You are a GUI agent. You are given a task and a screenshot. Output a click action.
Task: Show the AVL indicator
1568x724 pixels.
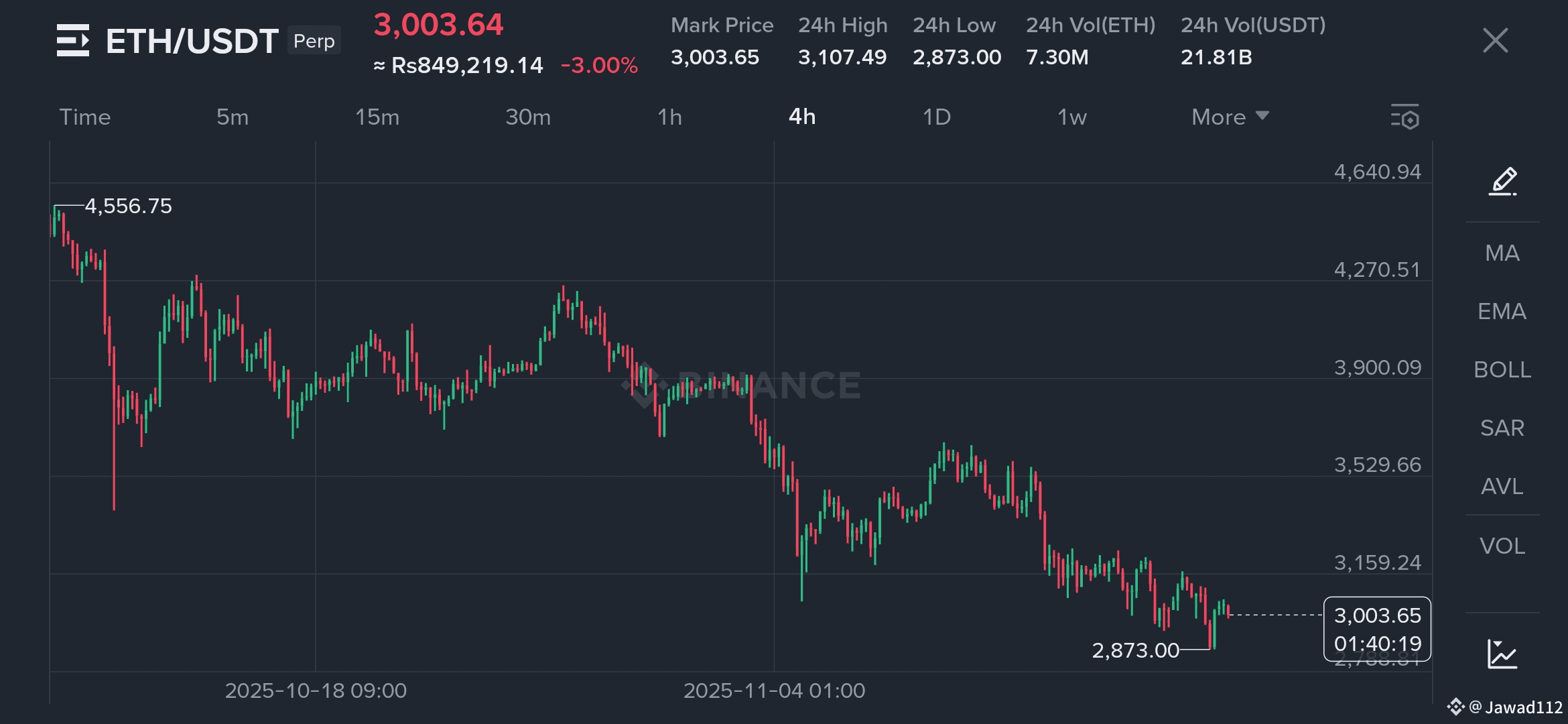pos(1502,487)
